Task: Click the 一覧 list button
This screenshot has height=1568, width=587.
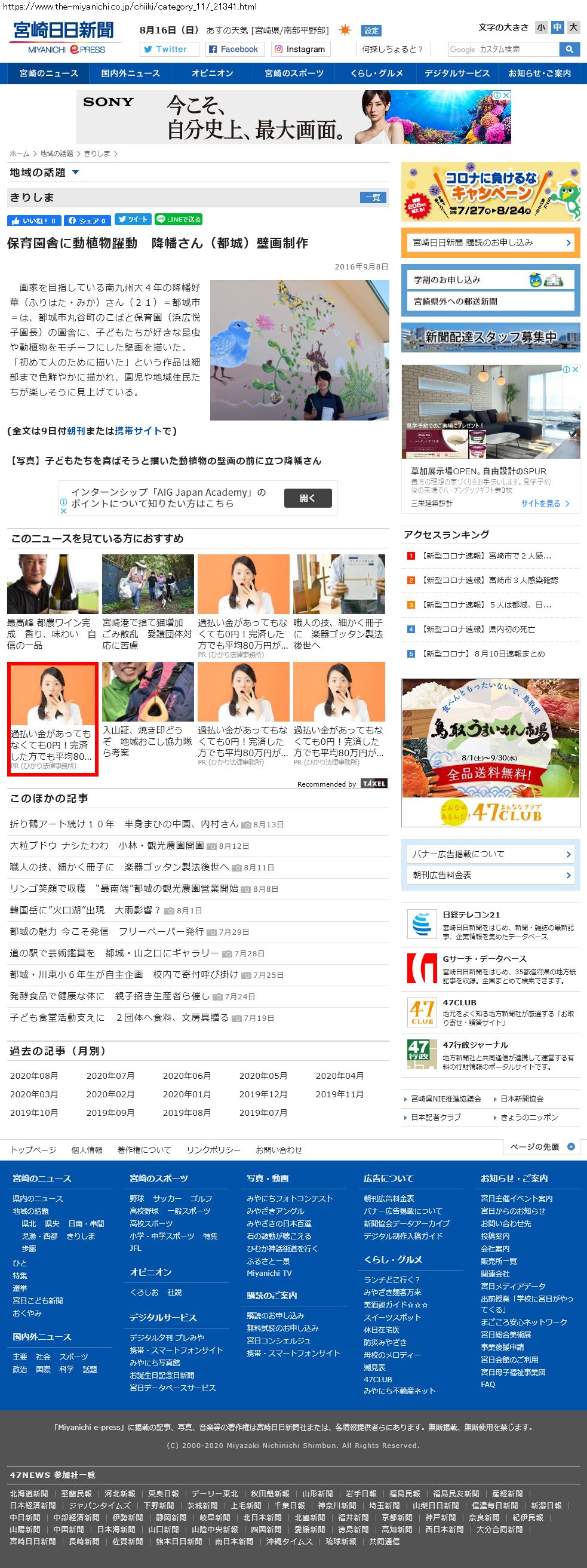Action: pos(373,197)
